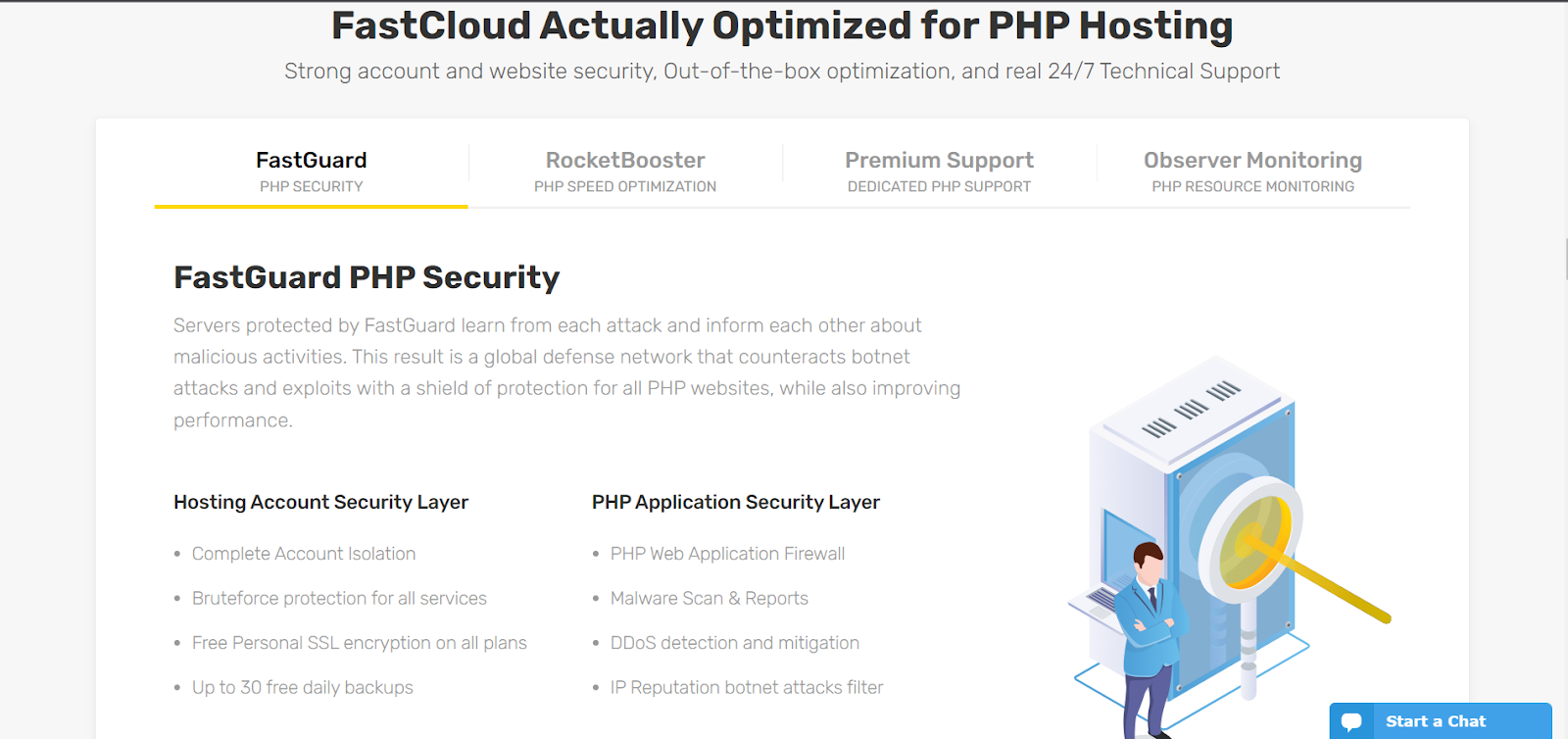Click the PHP Application Security Layer heading
The height and width of the screenshot is (739, 1568).
pos(736,502)
